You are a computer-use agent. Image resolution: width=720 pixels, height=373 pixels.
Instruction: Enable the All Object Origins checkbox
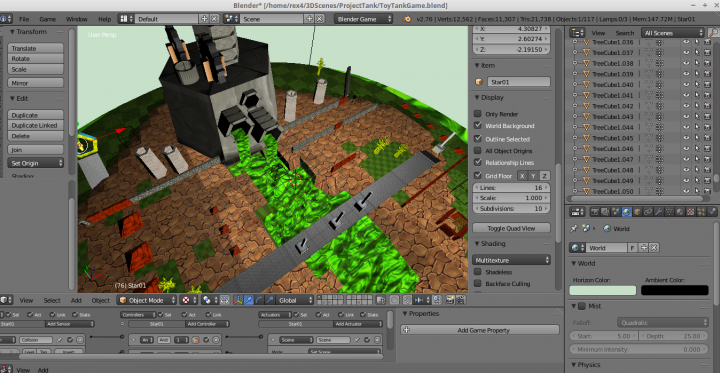(x=478, y=151)
